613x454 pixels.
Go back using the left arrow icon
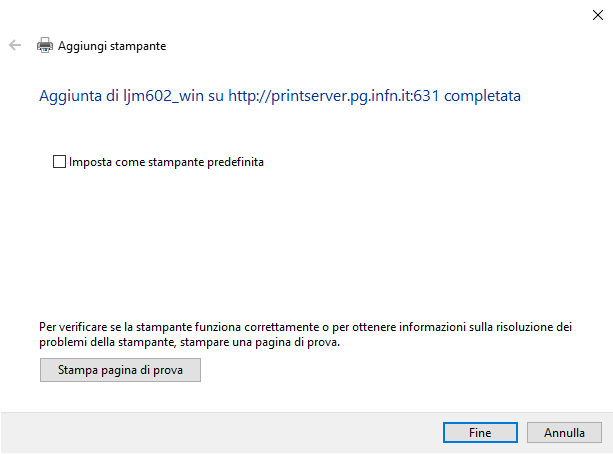(15, 45)
